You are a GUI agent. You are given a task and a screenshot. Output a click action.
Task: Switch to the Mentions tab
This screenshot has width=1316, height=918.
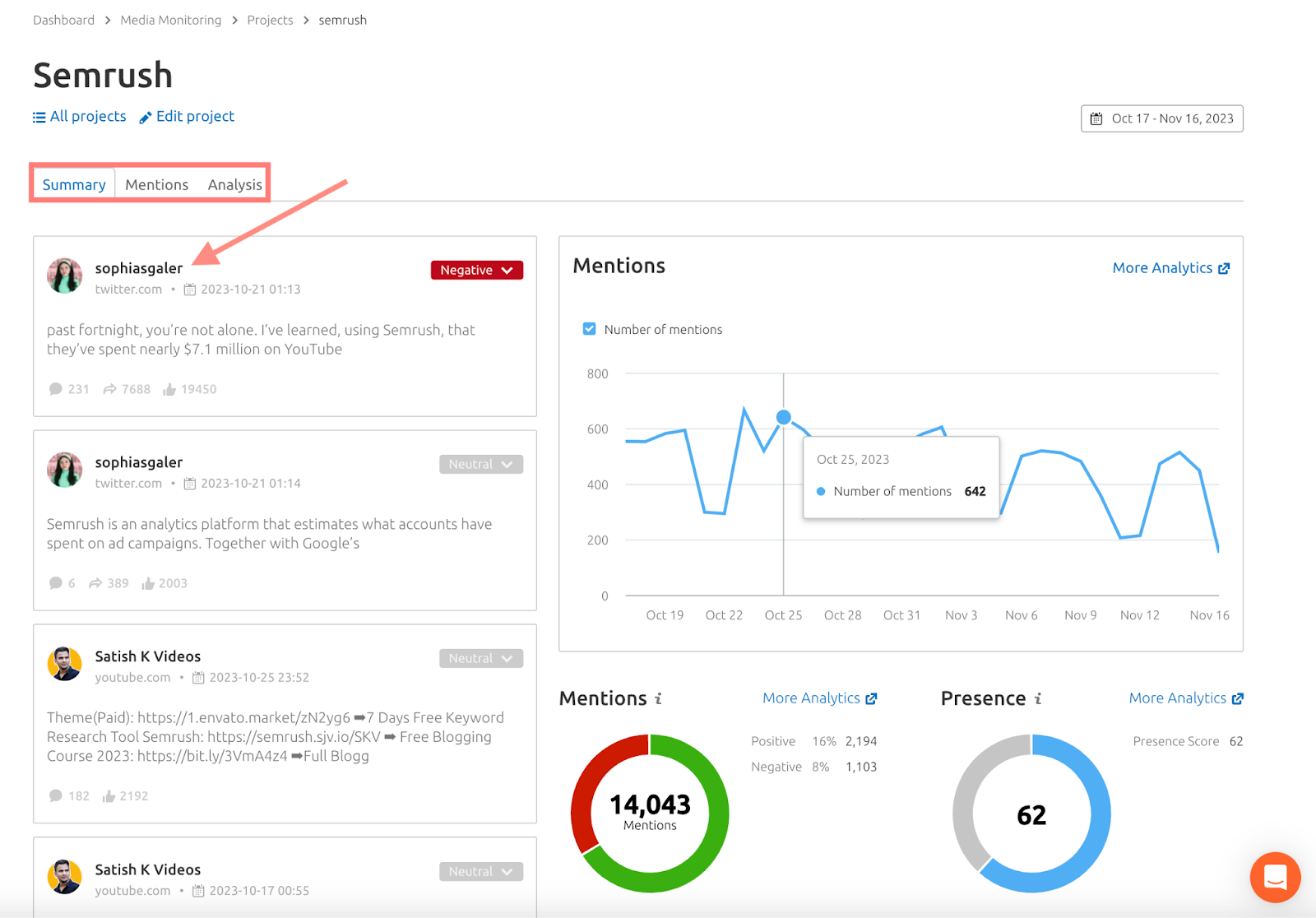click(156, 184)
